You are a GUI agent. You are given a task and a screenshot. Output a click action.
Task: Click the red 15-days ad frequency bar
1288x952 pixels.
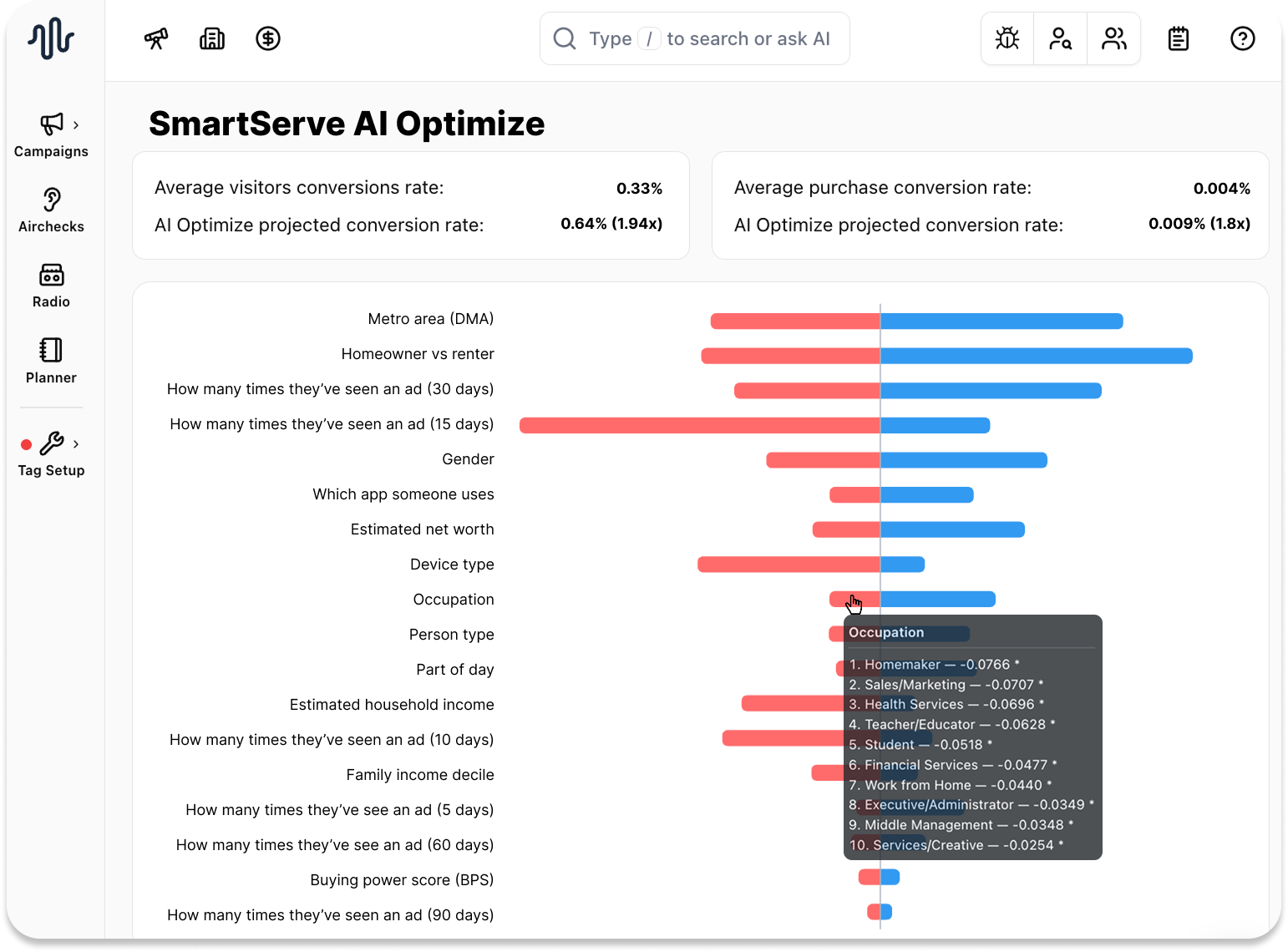point(700,426)
